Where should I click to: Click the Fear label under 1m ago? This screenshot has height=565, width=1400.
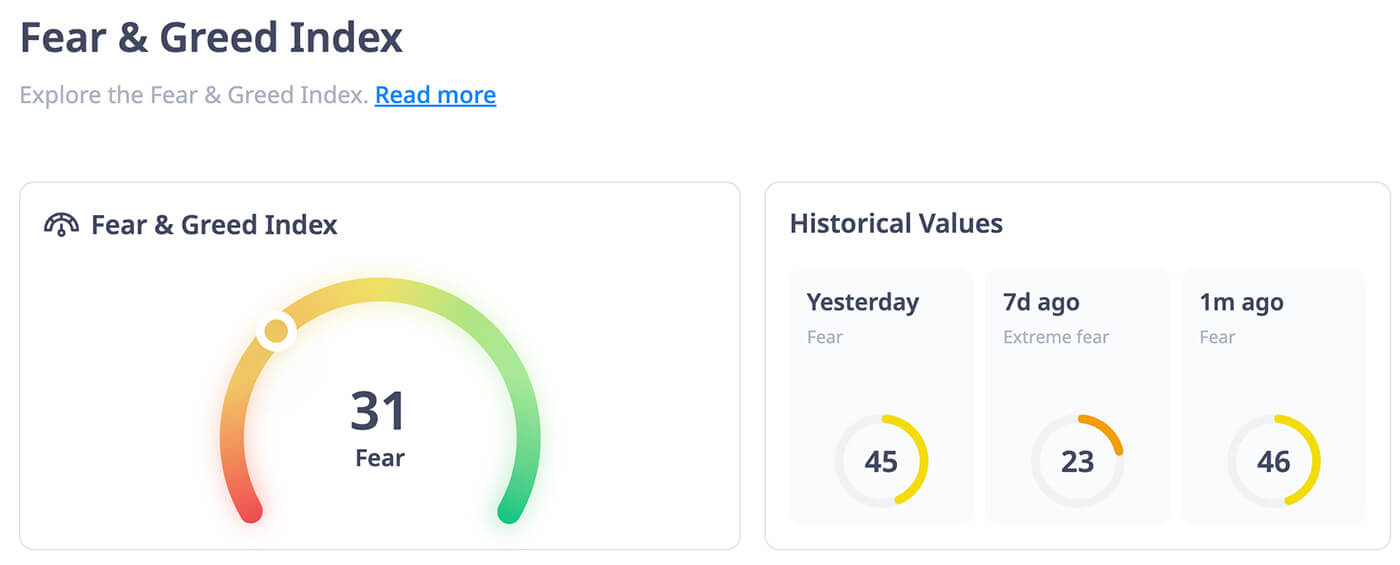click(x=1216, y=337)
